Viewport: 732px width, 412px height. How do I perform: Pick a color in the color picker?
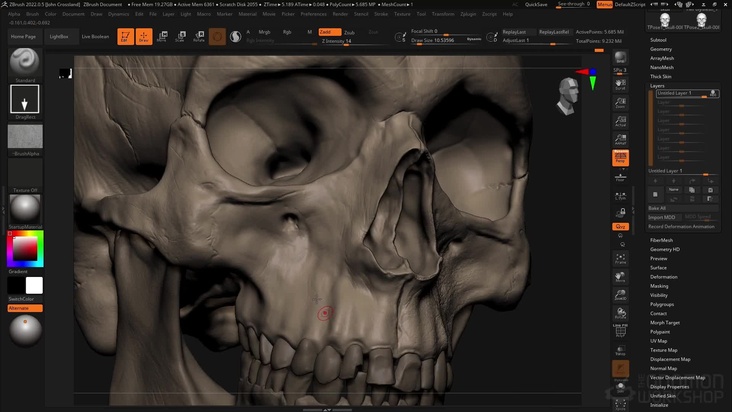[x=25, y=249]
